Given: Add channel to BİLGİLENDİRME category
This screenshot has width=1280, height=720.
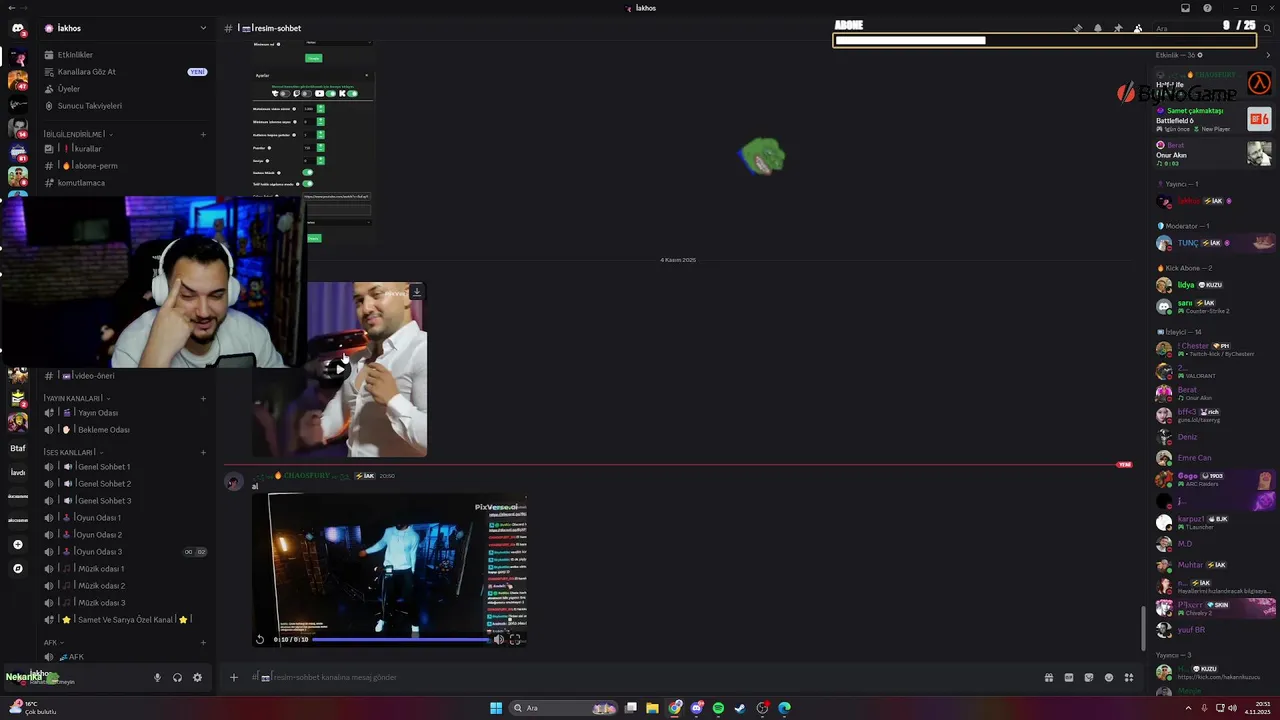Looking at the screenshot, I should point(203,134).
